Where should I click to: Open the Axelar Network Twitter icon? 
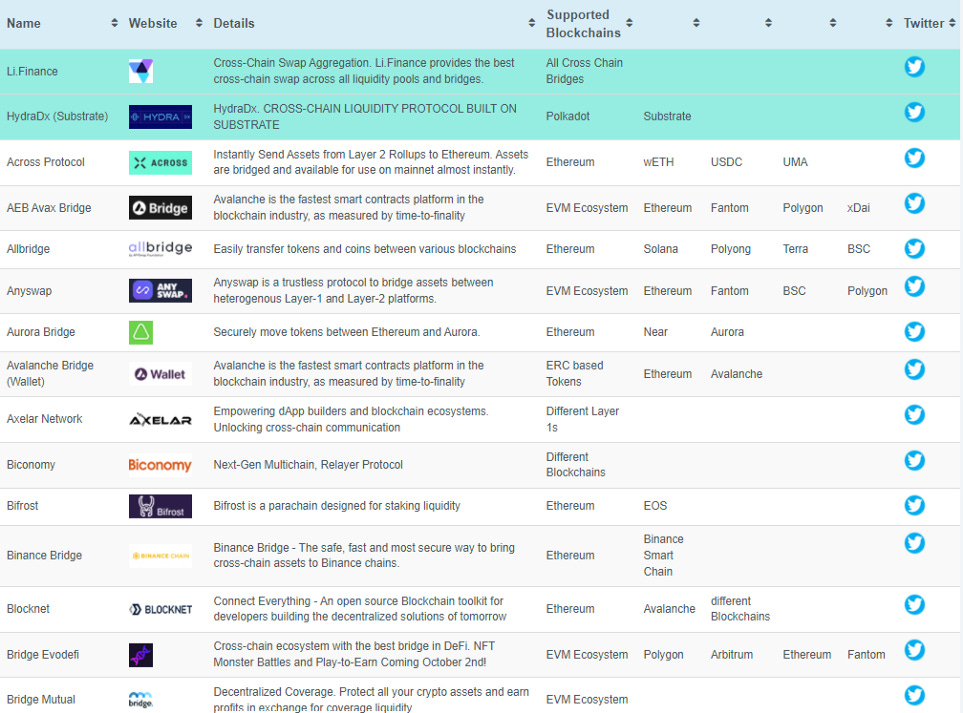tap(914, 415)
